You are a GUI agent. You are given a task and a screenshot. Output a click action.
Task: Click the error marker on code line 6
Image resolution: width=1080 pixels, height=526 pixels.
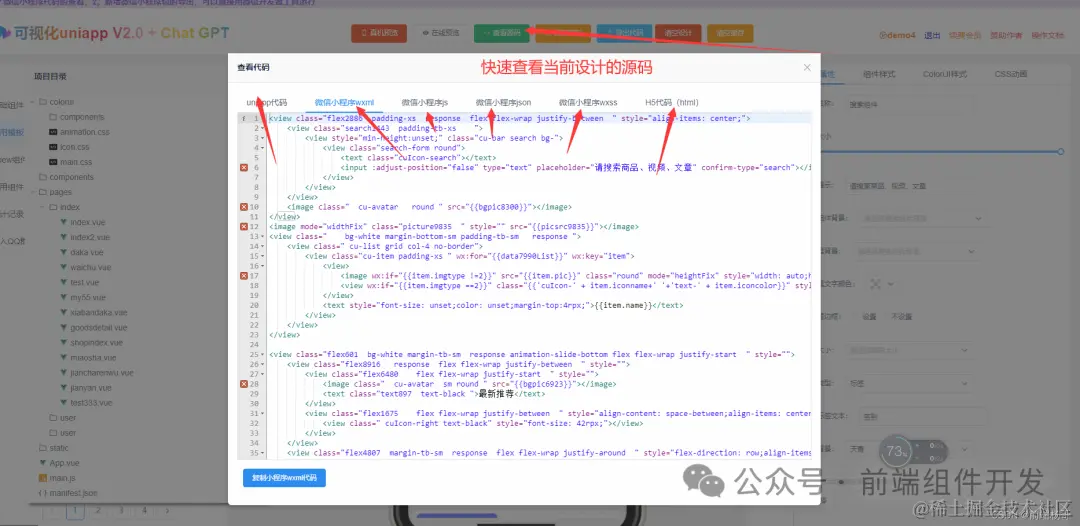pos(244,167)
